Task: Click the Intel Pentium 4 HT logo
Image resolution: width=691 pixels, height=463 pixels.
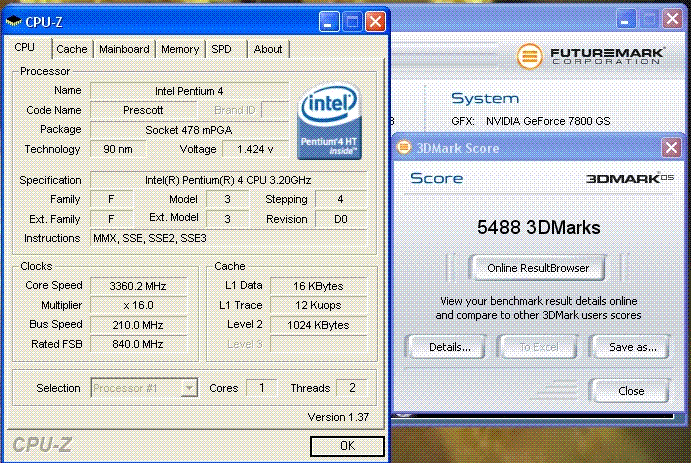Action: coord(329,121)
